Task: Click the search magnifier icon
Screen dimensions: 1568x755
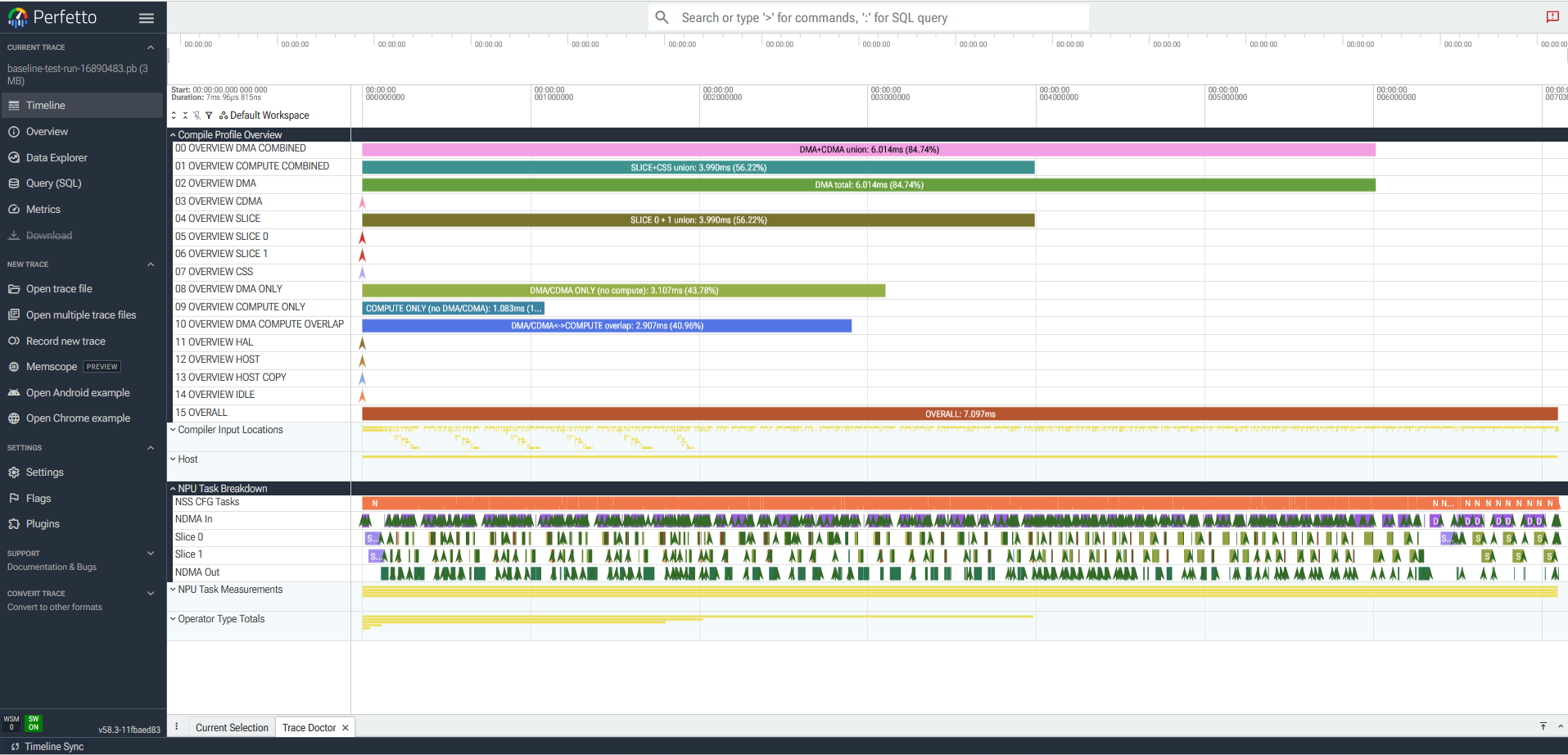Action: (x=662, y=17)
